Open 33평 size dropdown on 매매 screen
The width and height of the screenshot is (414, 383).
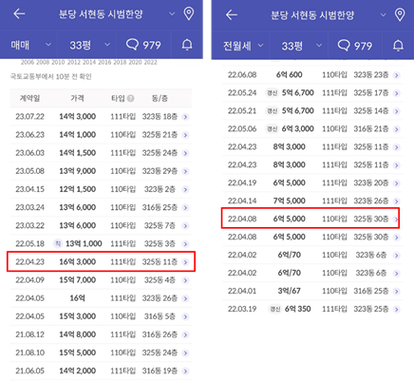[x=89, y=45]
